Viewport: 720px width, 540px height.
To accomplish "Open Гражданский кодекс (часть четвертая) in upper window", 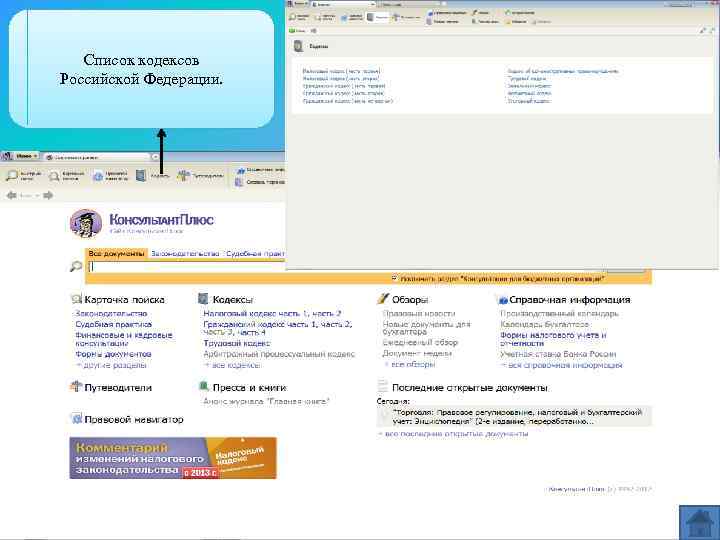I will click(x=348, y=101).
